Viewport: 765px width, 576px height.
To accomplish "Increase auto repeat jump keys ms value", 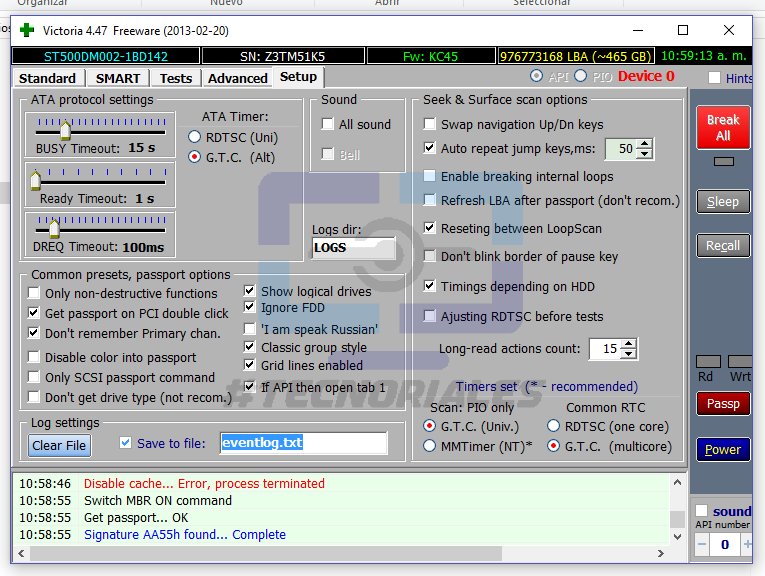I will [x=644, y=144].
